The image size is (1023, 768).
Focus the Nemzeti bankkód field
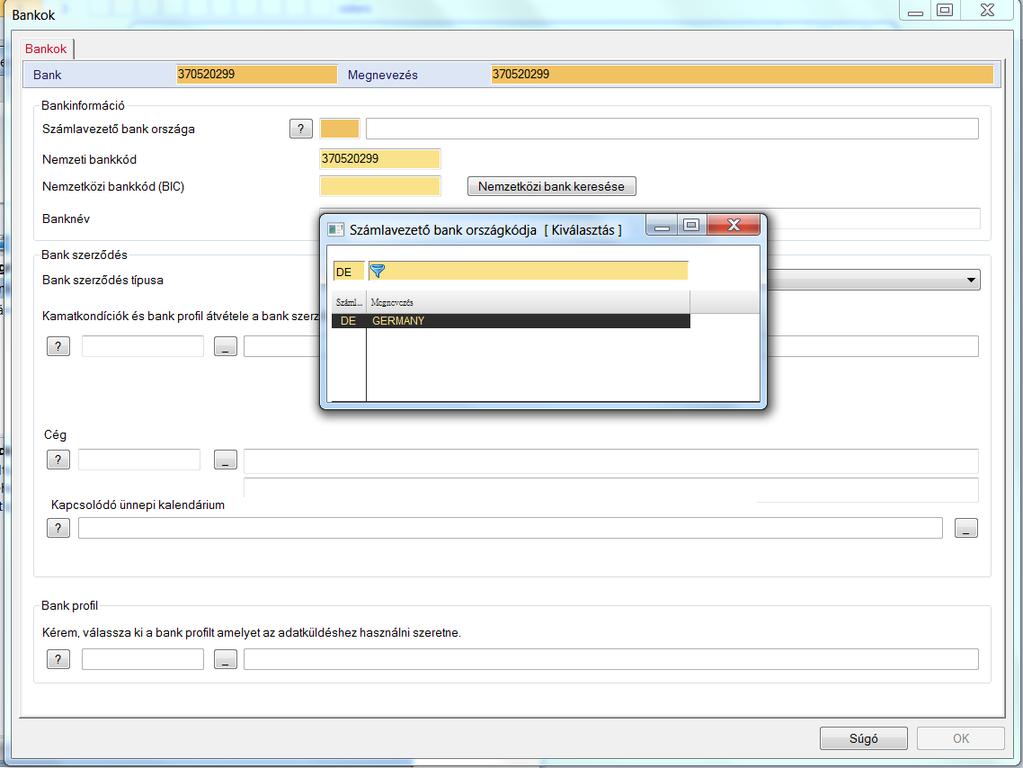380,159
